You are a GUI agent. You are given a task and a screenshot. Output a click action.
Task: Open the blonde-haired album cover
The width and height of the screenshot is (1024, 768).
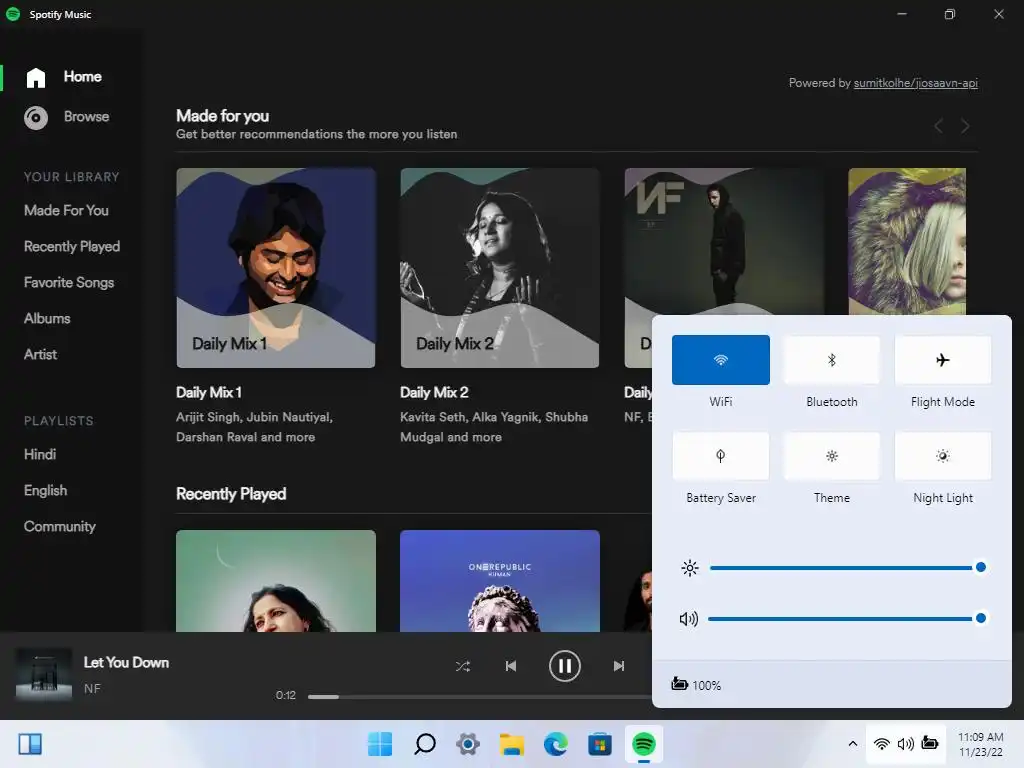pos(907,242)
